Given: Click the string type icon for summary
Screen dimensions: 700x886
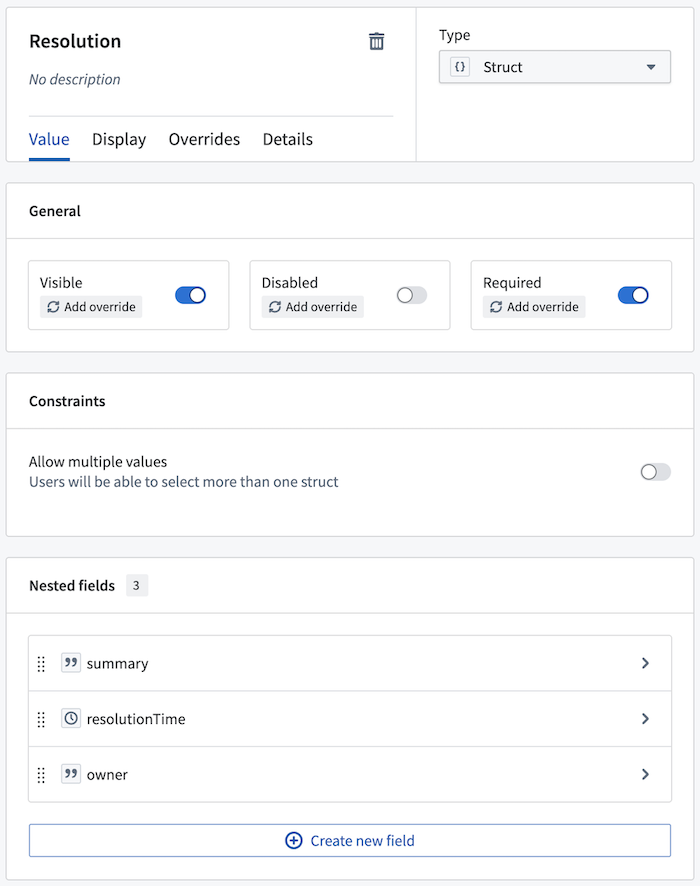Looking at the screenshot, I should [x=70, y=663].
